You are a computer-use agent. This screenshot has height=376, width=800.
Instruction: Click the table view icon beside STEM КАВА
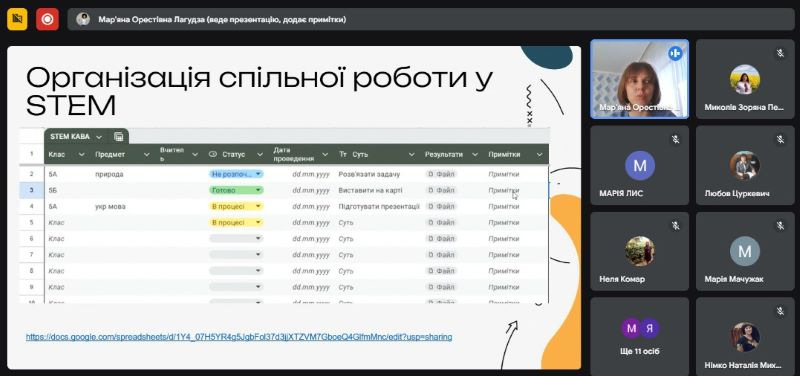[x=118, y=136]
